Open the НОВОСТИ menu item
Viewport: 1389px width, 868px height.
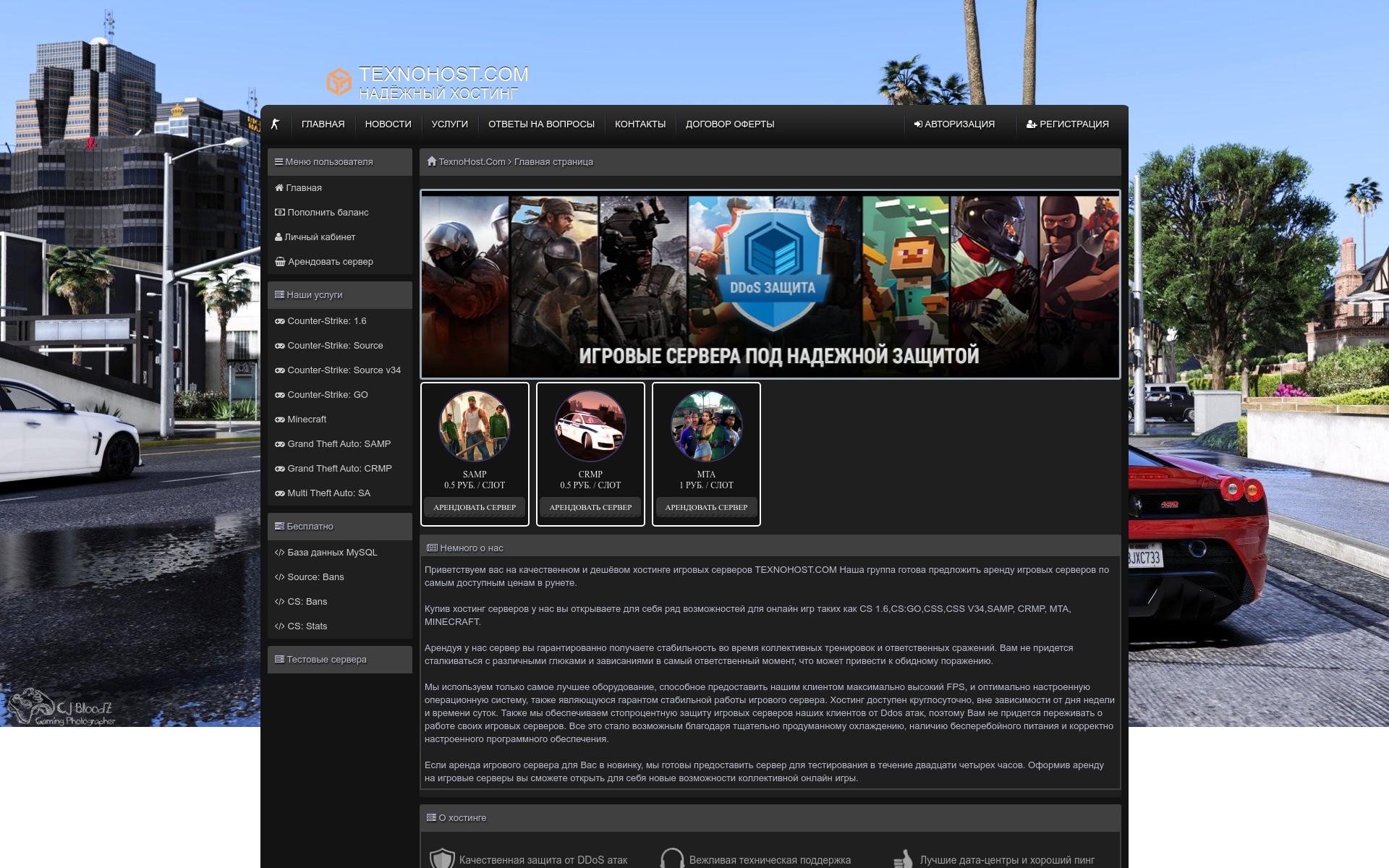pyautogui.click(x=388, y=124)
